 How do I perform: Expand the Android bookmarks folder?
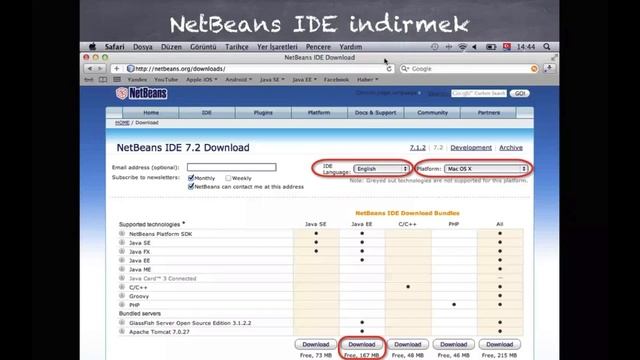click(238, 80)
